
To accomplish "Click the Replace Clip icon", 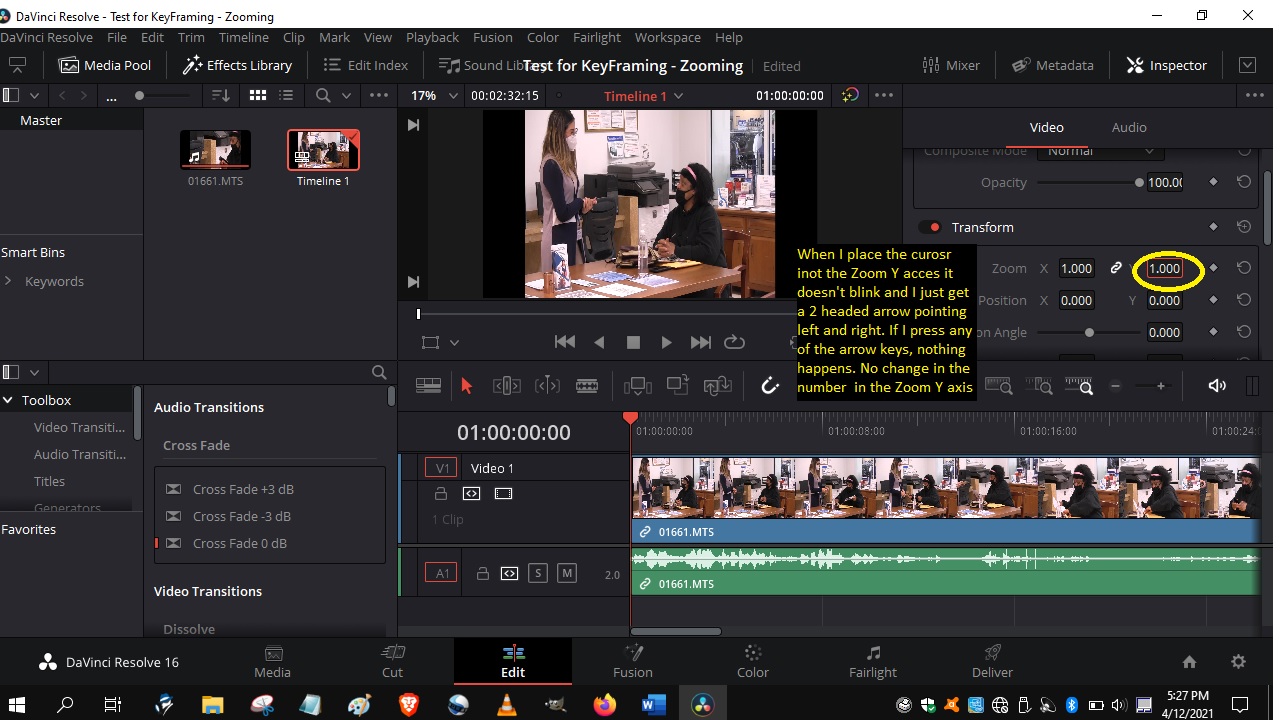I will point(717,386).
